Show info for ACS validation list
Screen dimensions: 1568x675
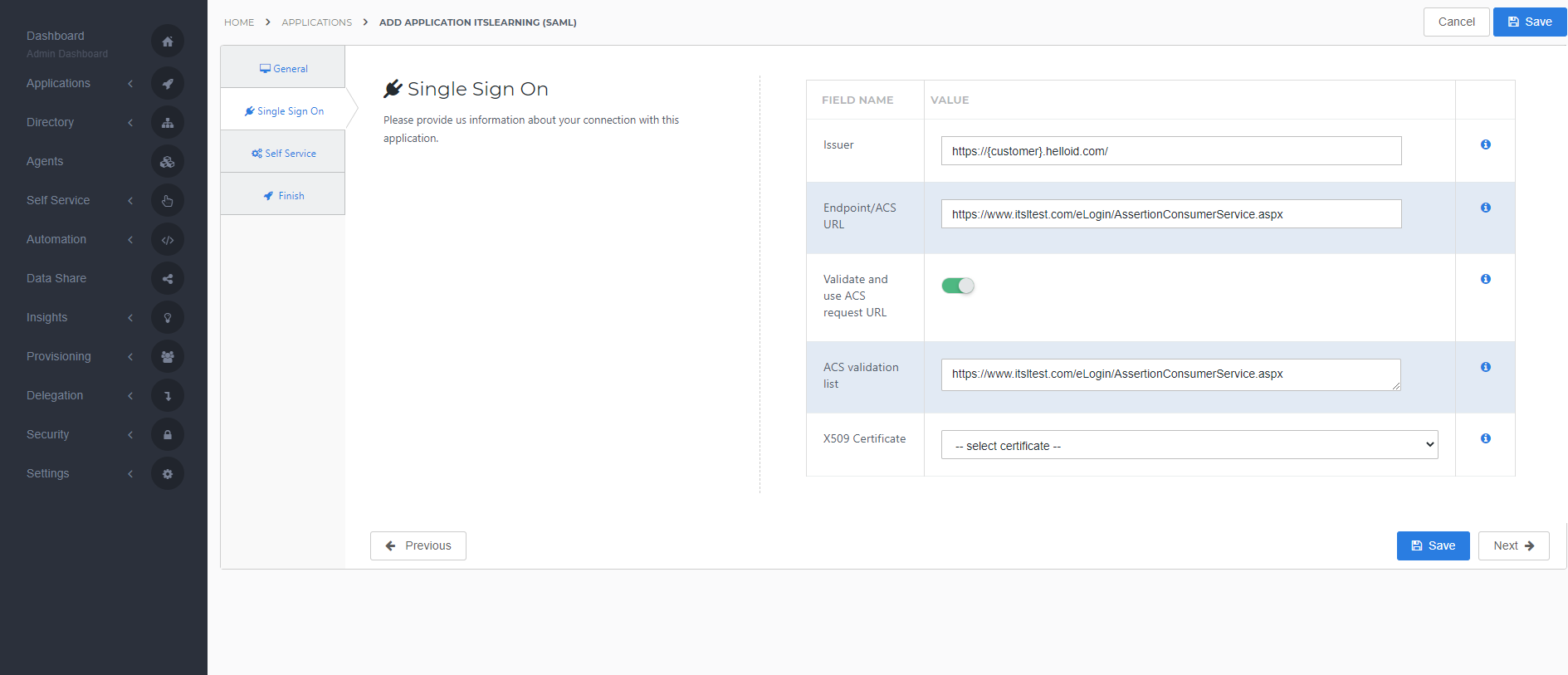point(1486,367)
